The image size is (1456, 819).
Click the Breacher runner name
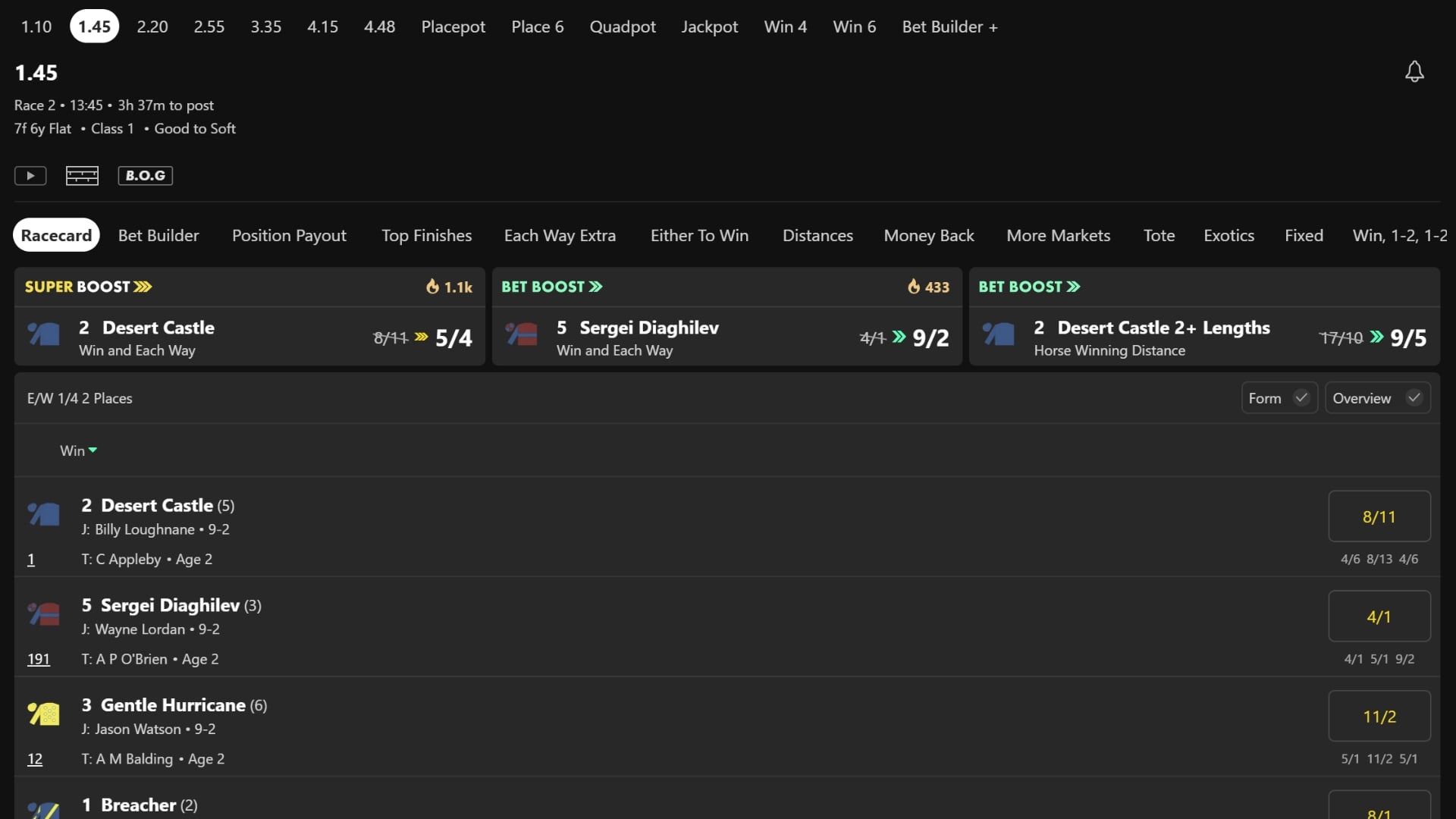coord(138,805)
